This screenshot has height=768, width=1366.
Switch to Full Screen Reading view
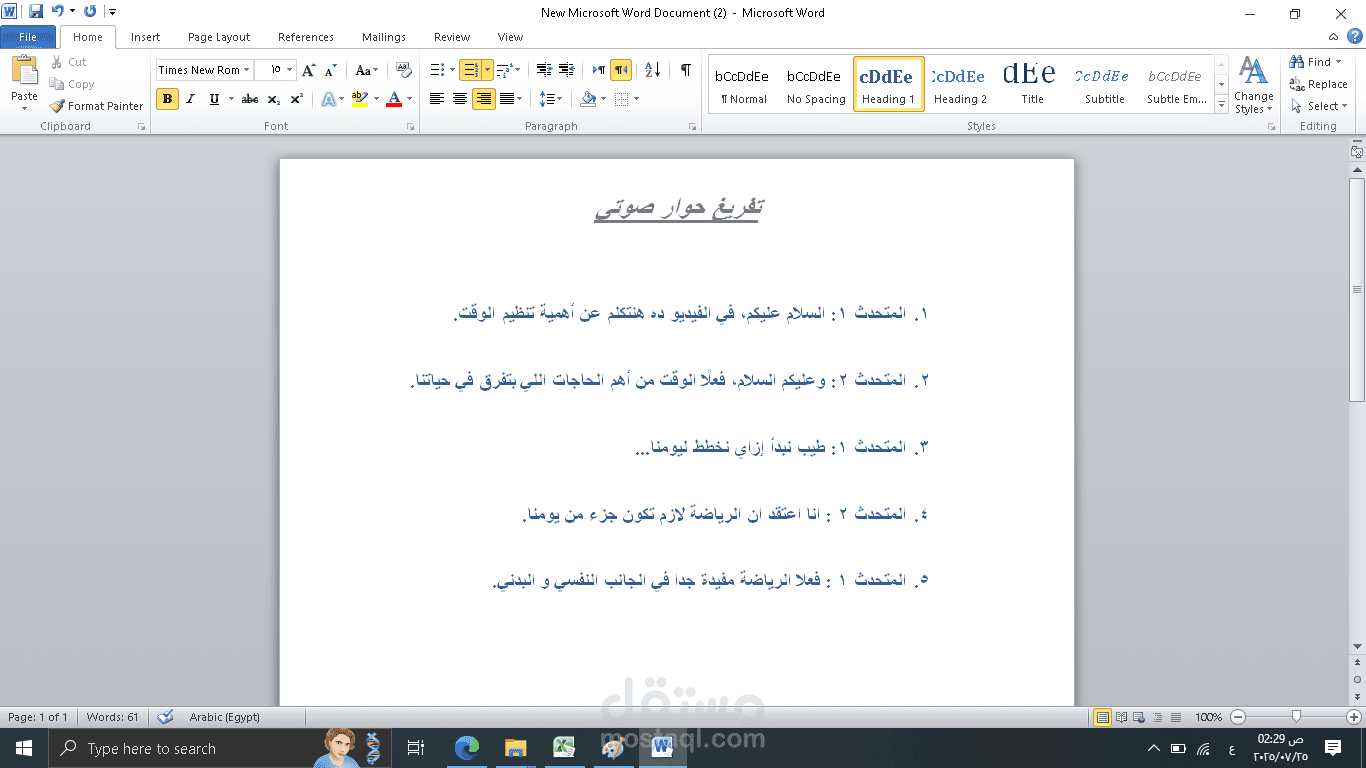click(x=1121, y=717)
